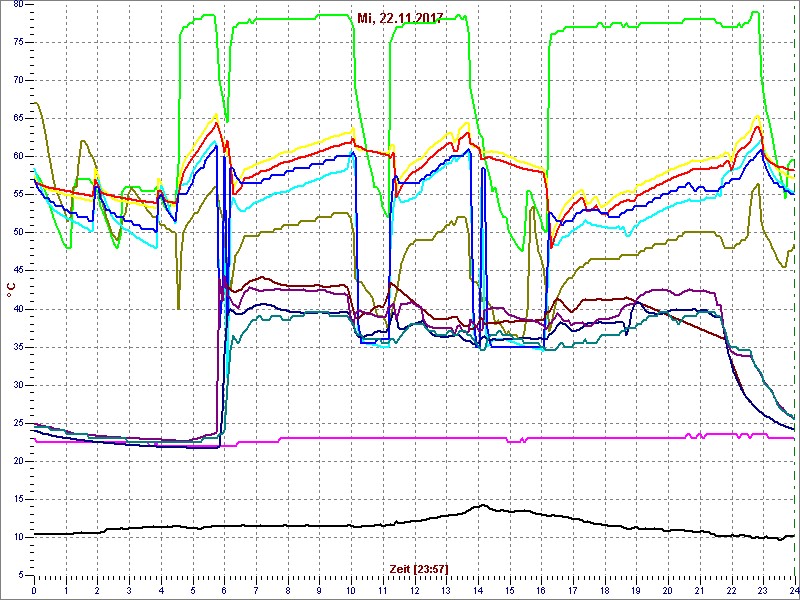Image resolution: width=800 pixels, height=600 pixels.
Task: Select the 75 label on temperature axis
Action: (x=17, y=42)
